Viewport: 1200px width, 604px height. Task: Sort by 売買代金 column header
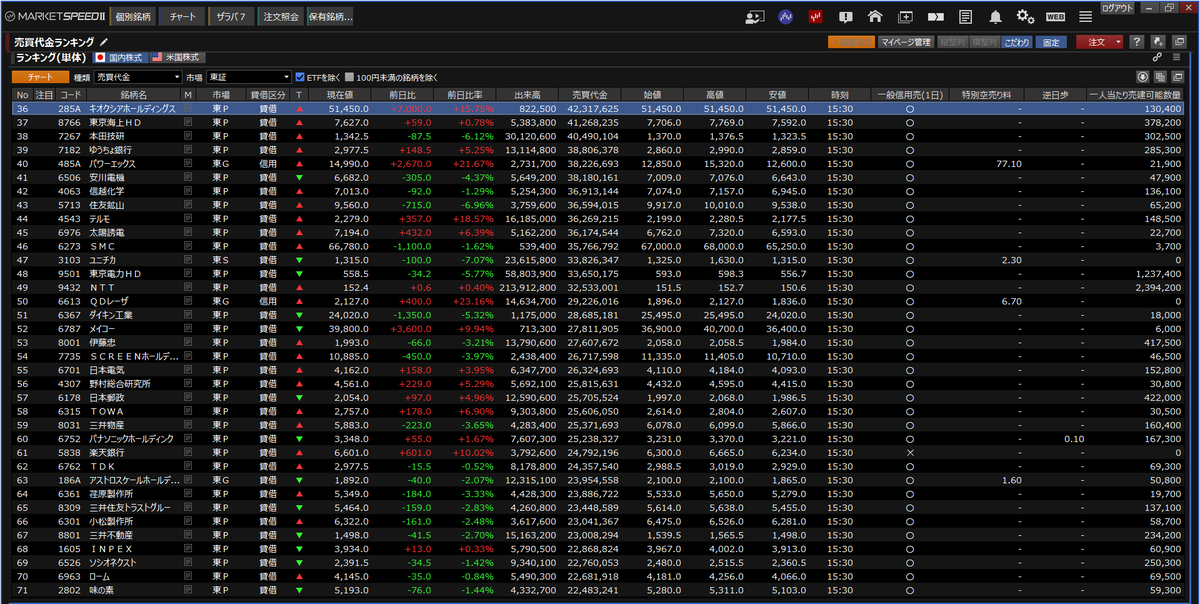point(590,94)
